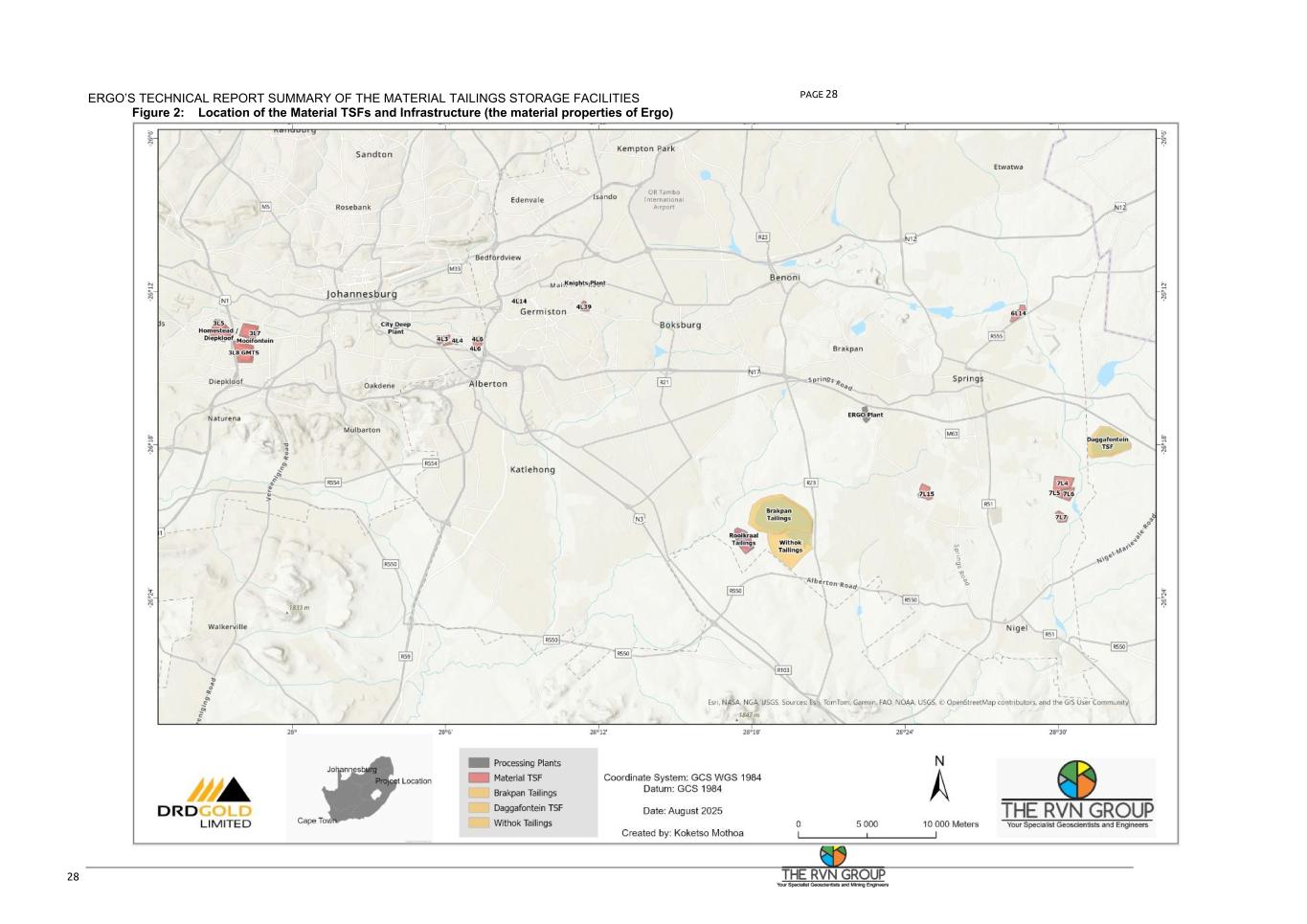The image size is (1307, 924).
Task: Click the South Africa inset locator map
Action: [359, 789]
